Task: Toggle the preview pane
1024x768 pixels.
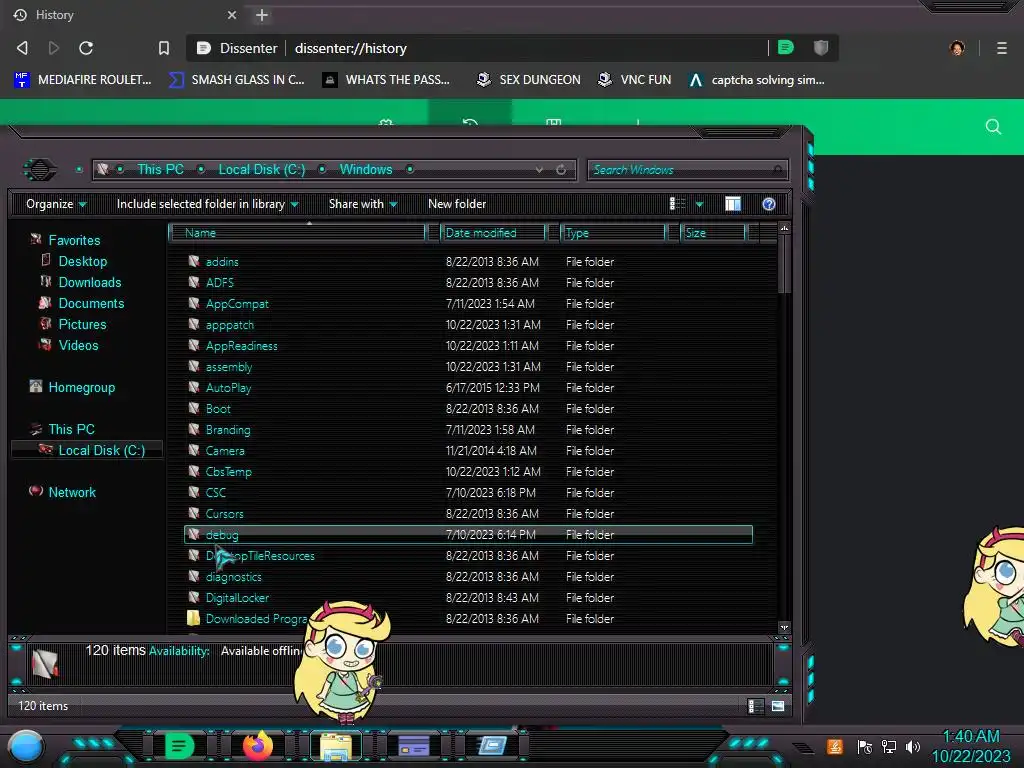Action: click(x=733, y=204)
